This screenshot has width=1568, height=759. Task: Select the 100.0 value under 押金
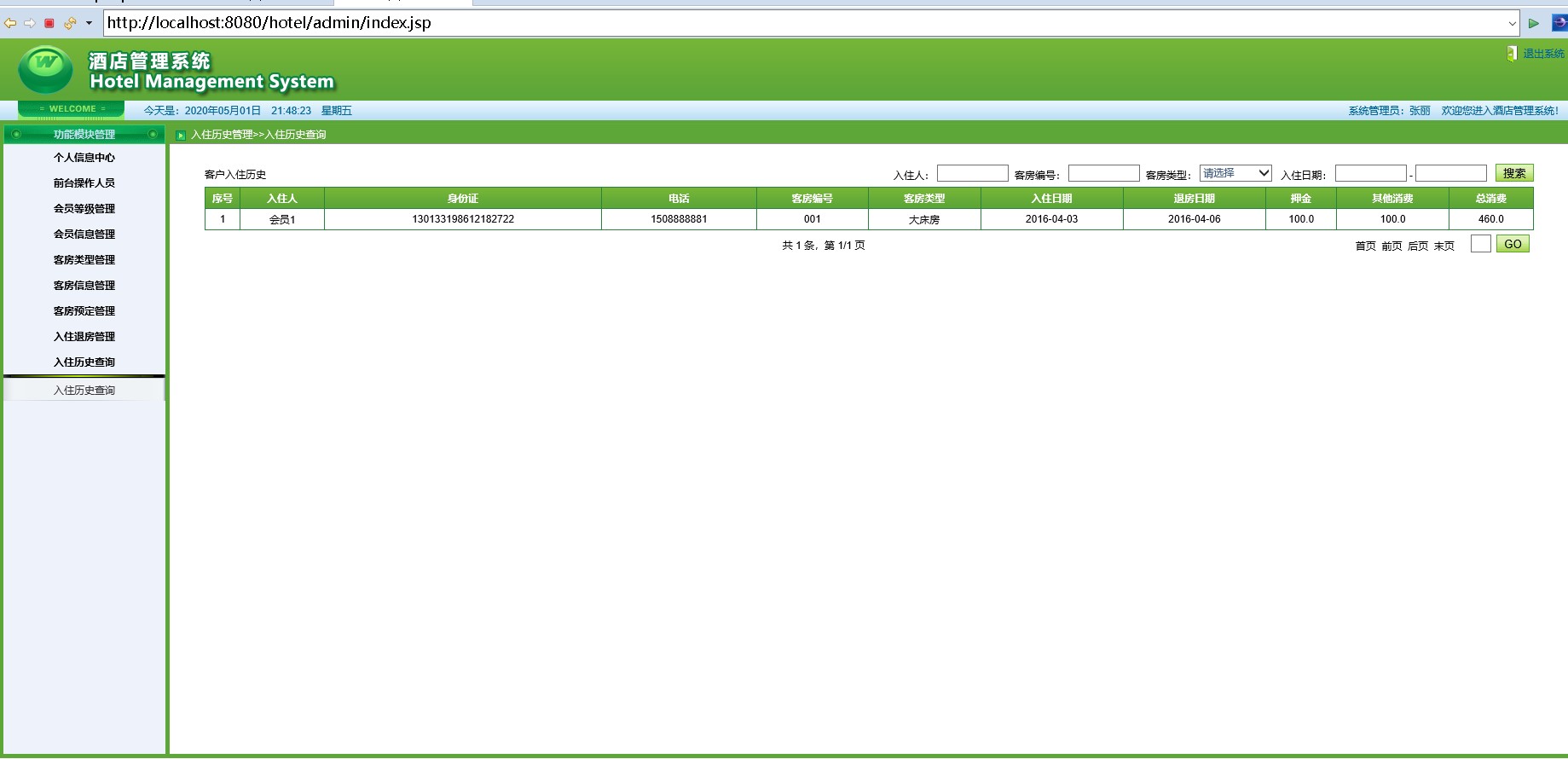click(1301, 219)
